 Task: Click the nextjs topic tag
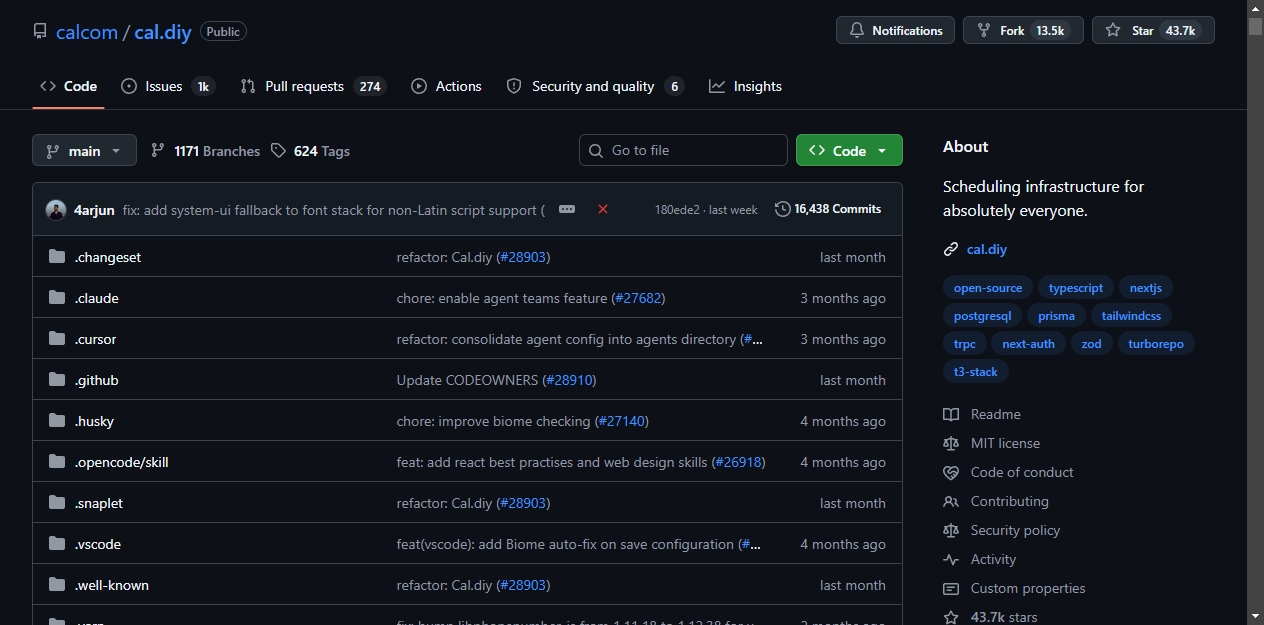click(x=1146, y=288)
